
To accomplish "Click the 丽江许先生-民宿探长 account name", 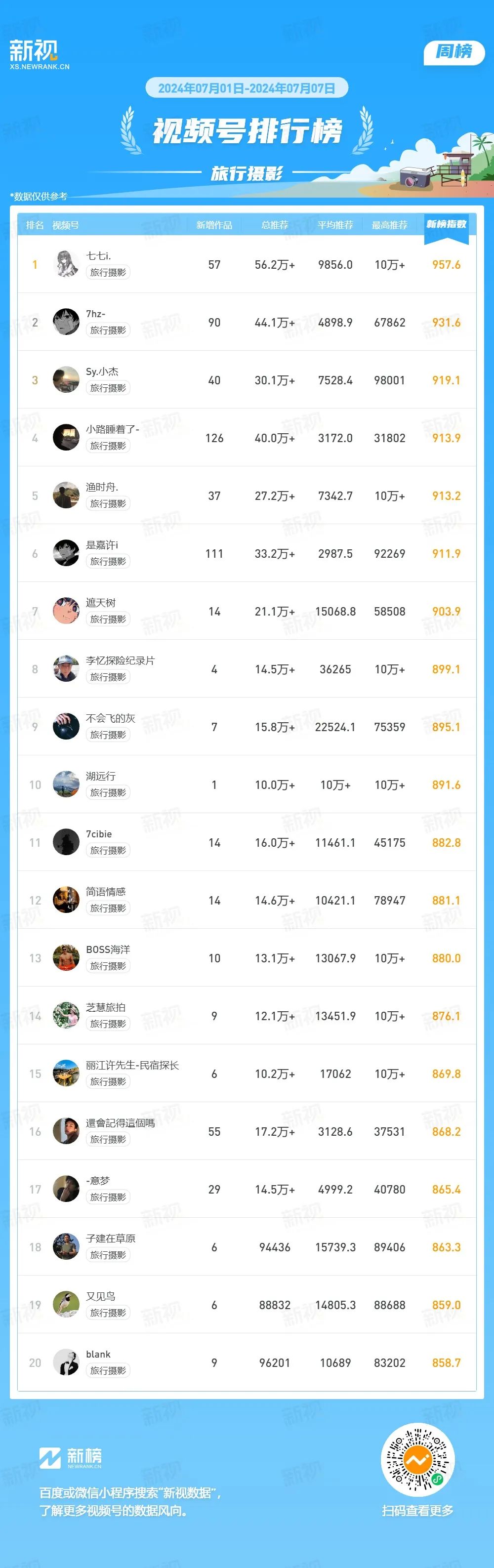I will coord(132,1065).
